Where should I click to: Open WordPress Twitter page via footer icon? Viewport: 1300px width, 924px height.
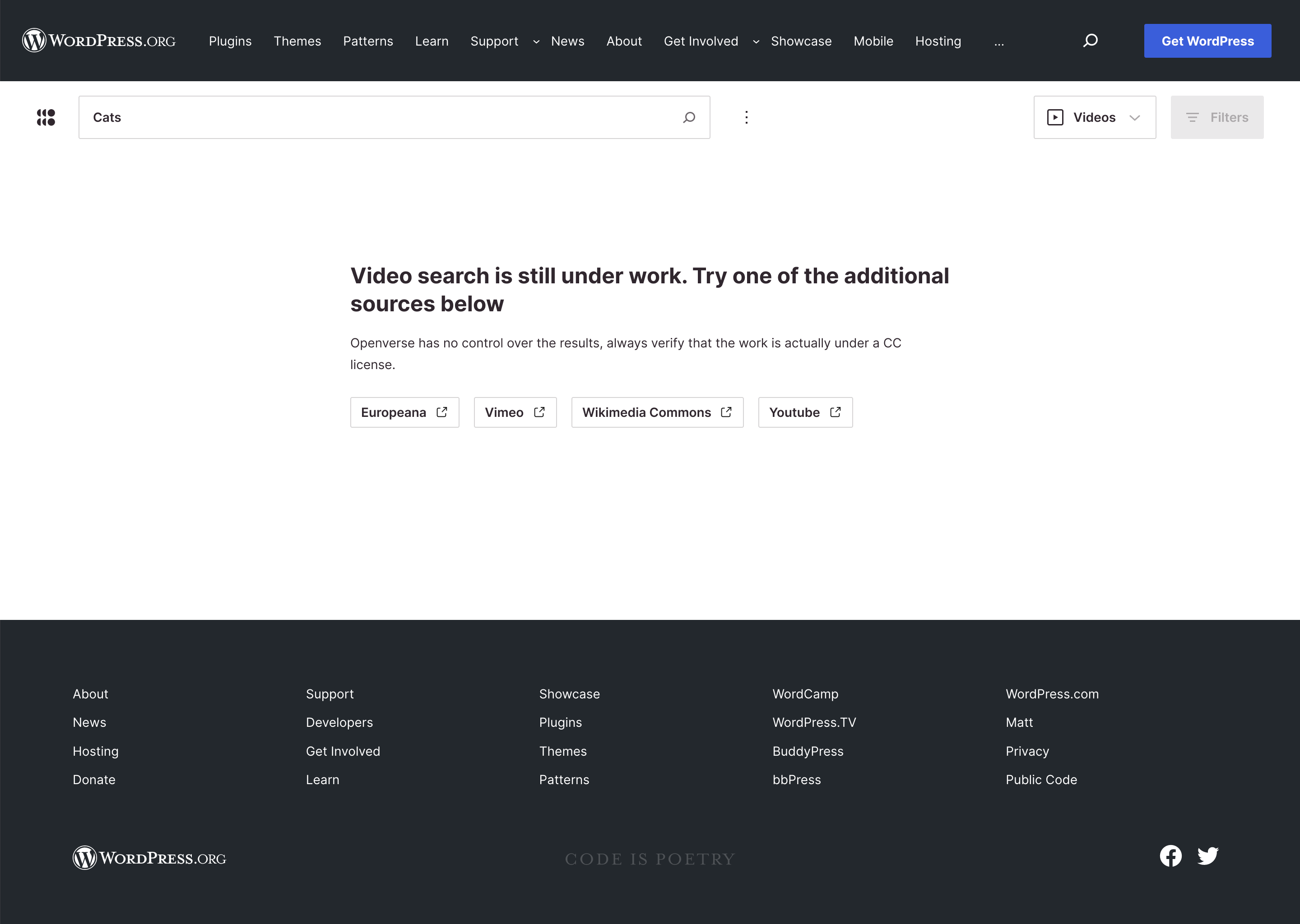pyautogui.click(x=1208, y=856)
